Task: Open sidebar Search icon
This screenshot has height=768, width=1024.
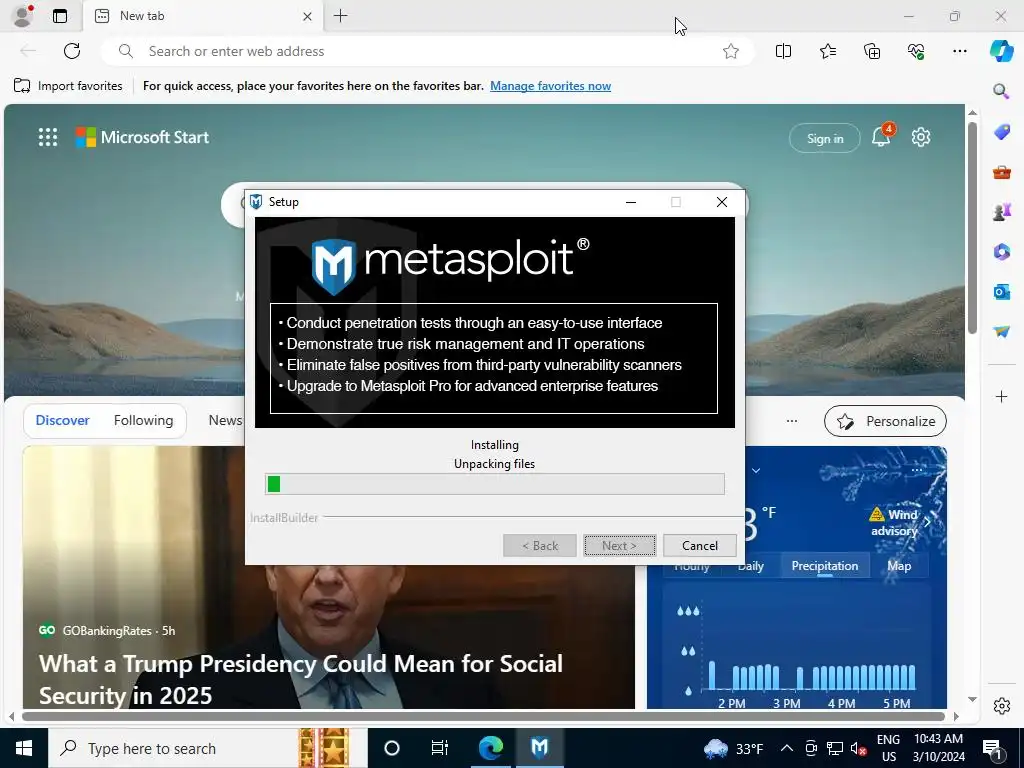Action: tap(1001, 91)
